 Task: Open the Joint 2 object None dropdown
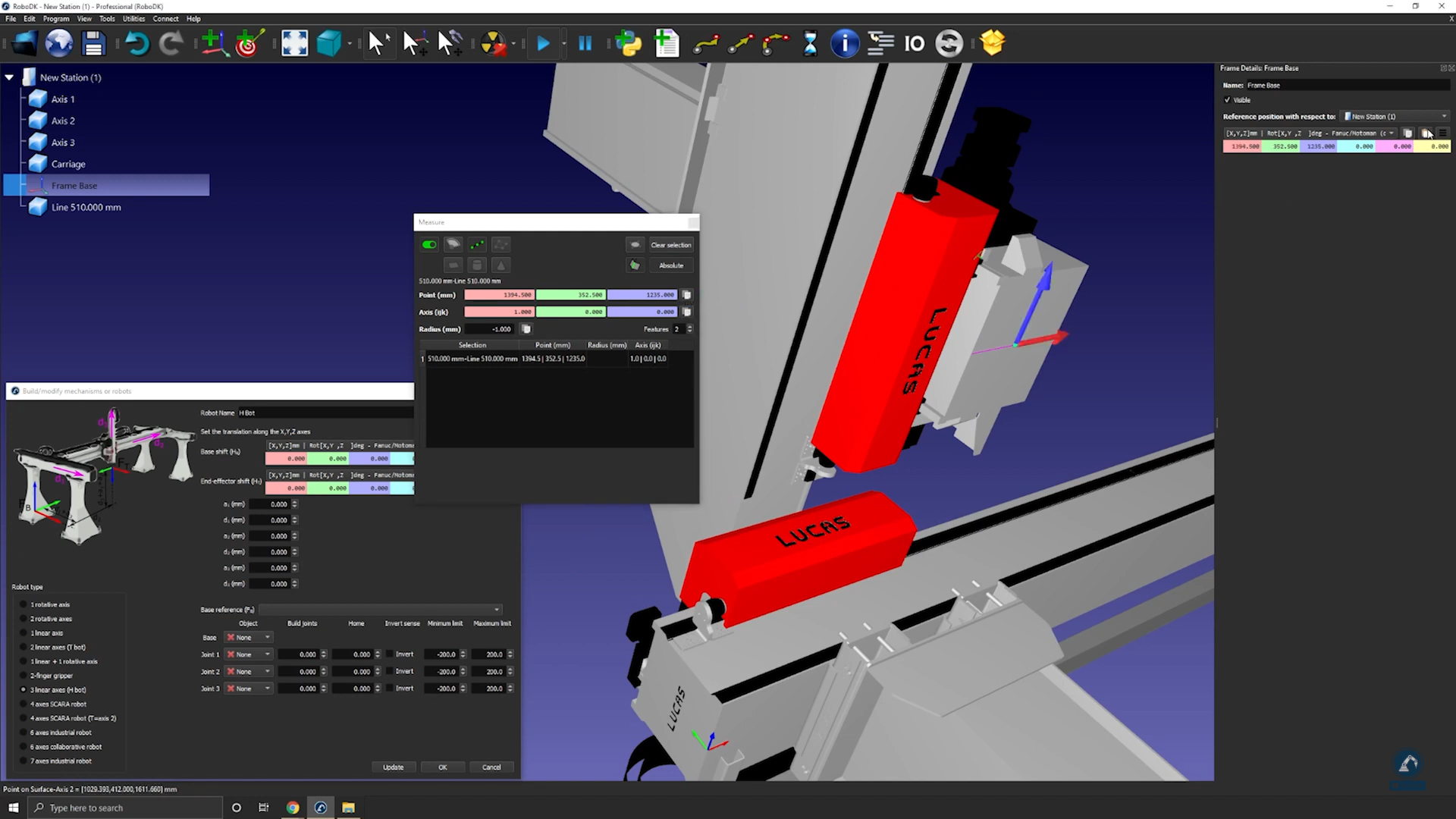[x=249, y=672]
